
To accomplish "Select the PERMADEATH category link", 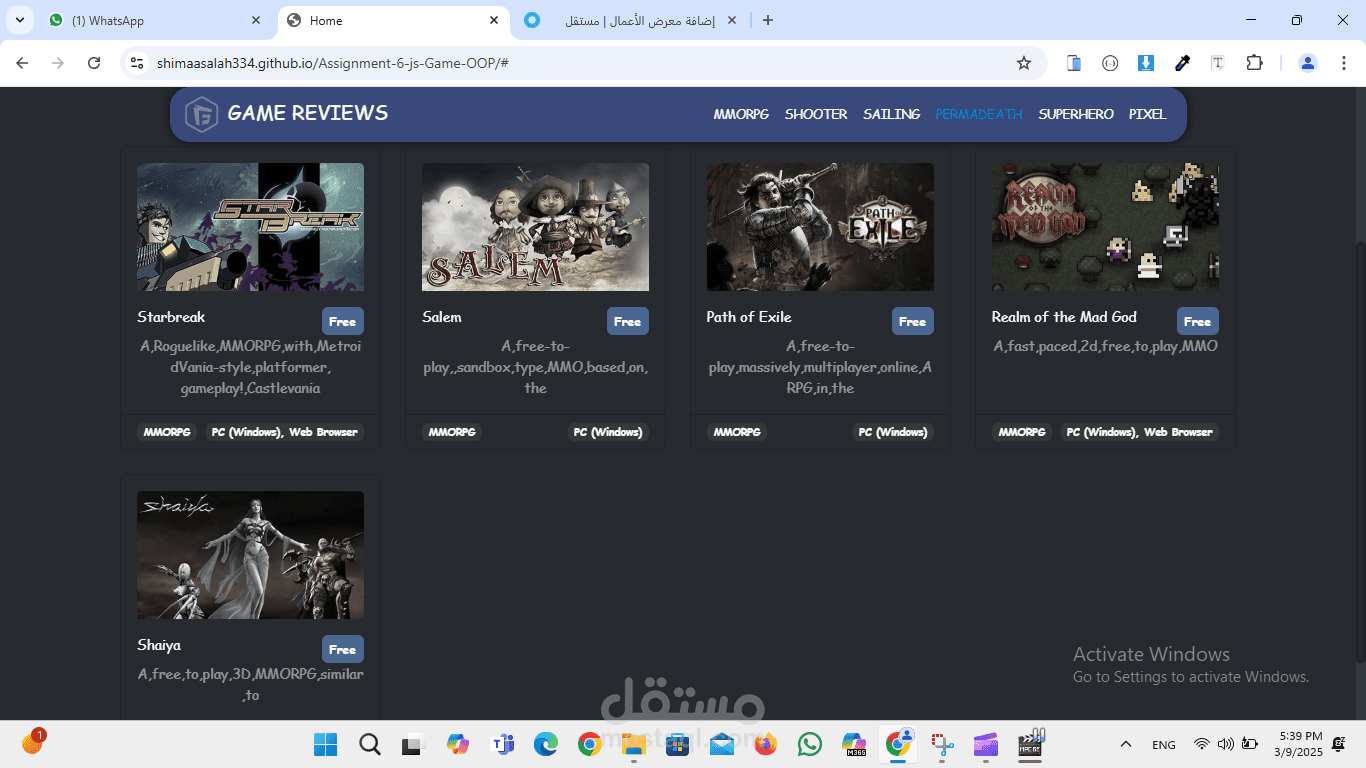I will tap(979, 114).
